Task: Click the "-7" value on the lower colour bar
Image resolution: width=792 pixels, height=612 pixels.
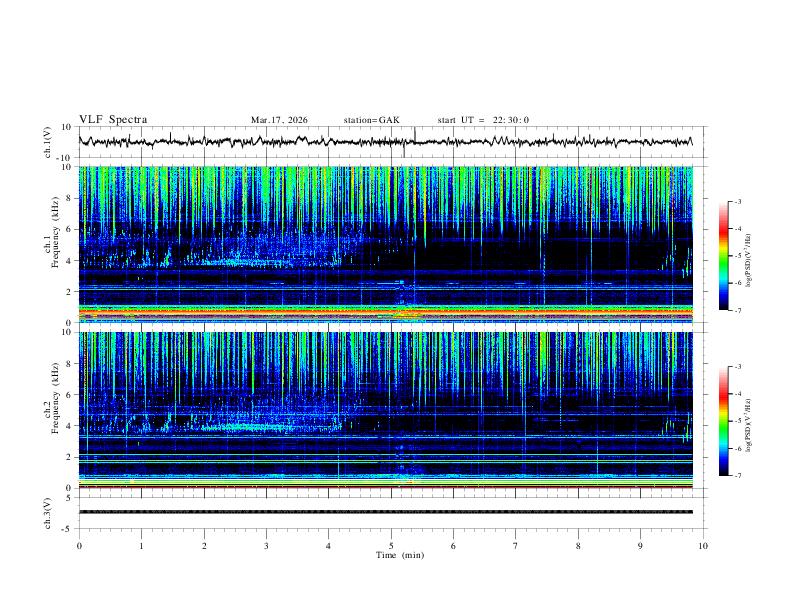Action: click(738, 476)
